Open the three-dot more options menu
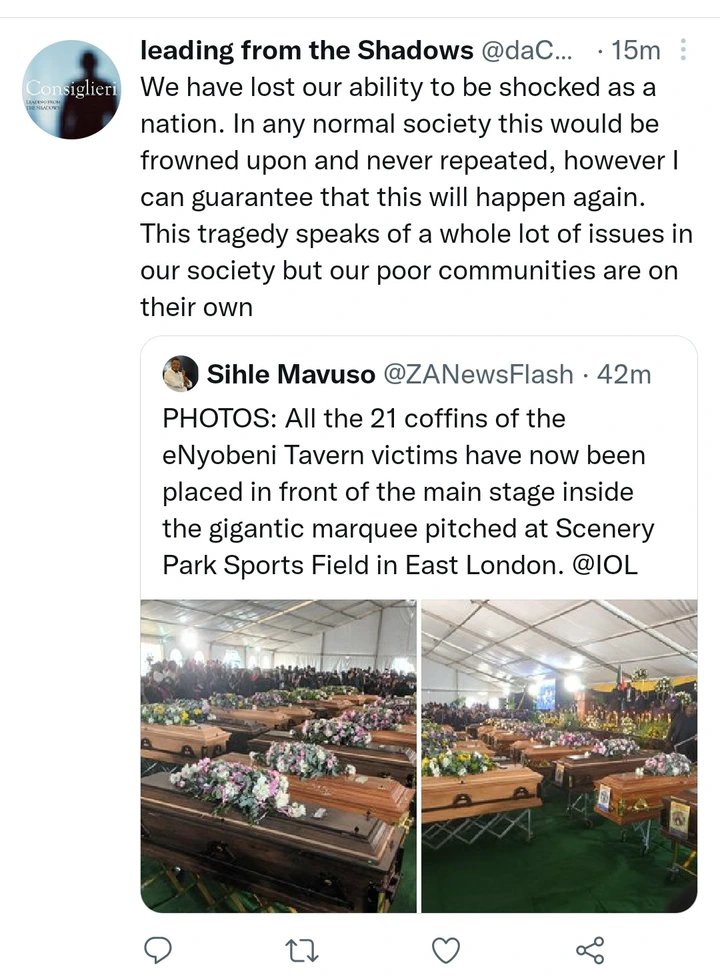This screenshot has height=977, width=720. point(683,50)
